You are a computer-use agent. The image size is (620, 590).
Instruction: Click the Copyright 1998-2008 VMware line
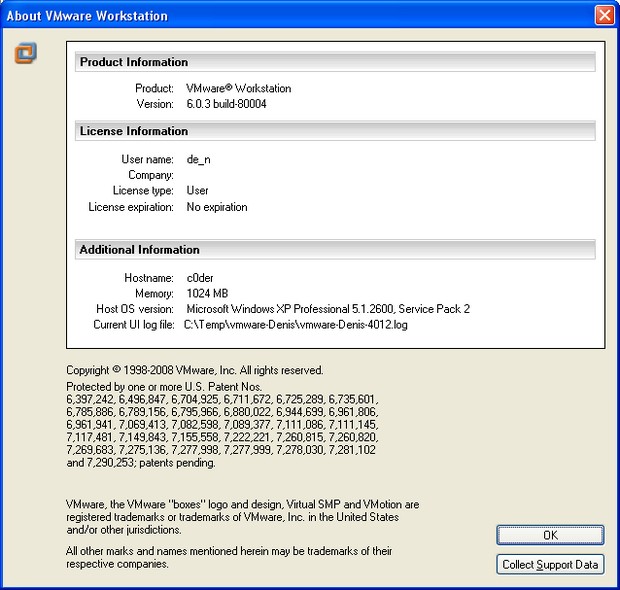(x=195, y=370)
